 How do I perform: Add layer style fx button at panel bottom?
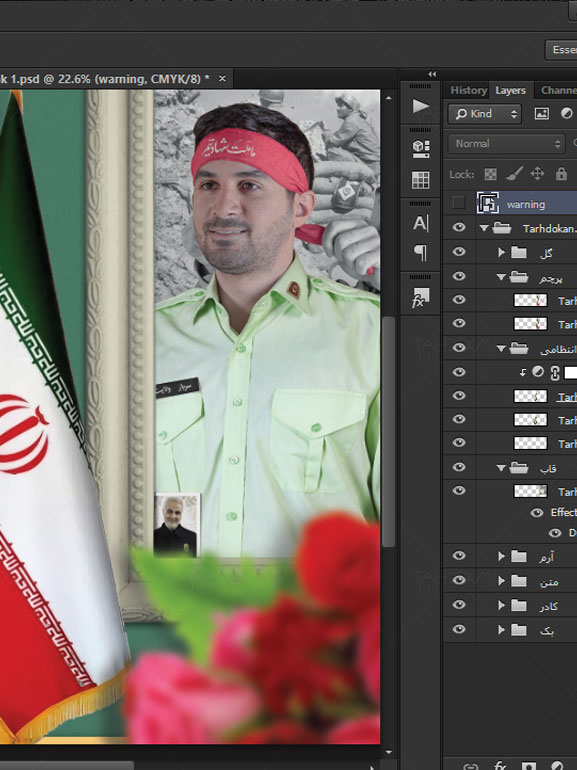pos(500,766)
